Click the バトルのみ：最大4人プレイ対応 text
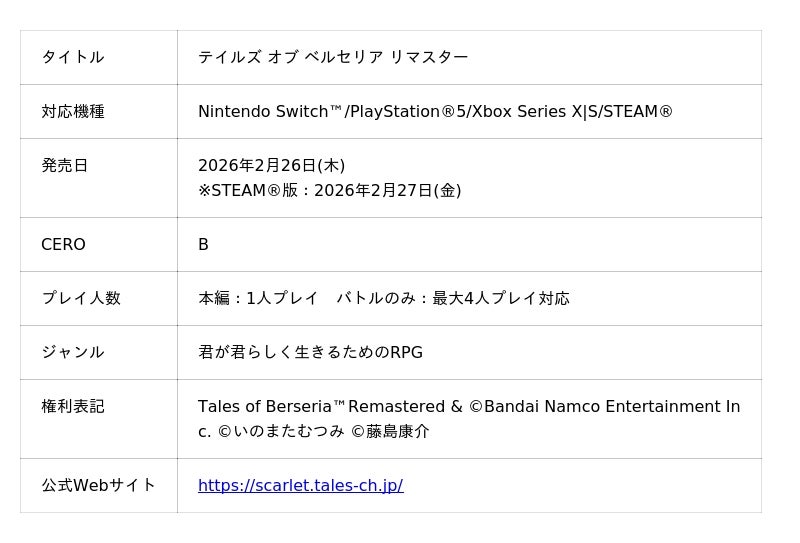Screen dimensions: 800x543 (x=453, y=298)
